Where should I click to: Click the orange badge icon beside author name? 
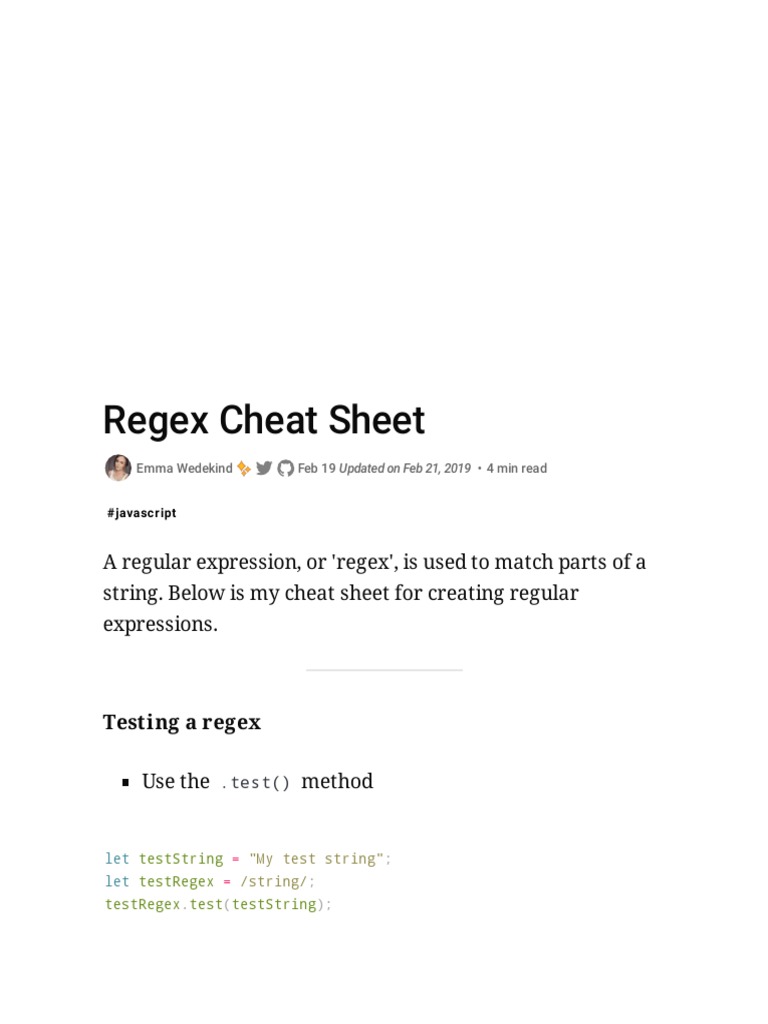pos(244,468)
